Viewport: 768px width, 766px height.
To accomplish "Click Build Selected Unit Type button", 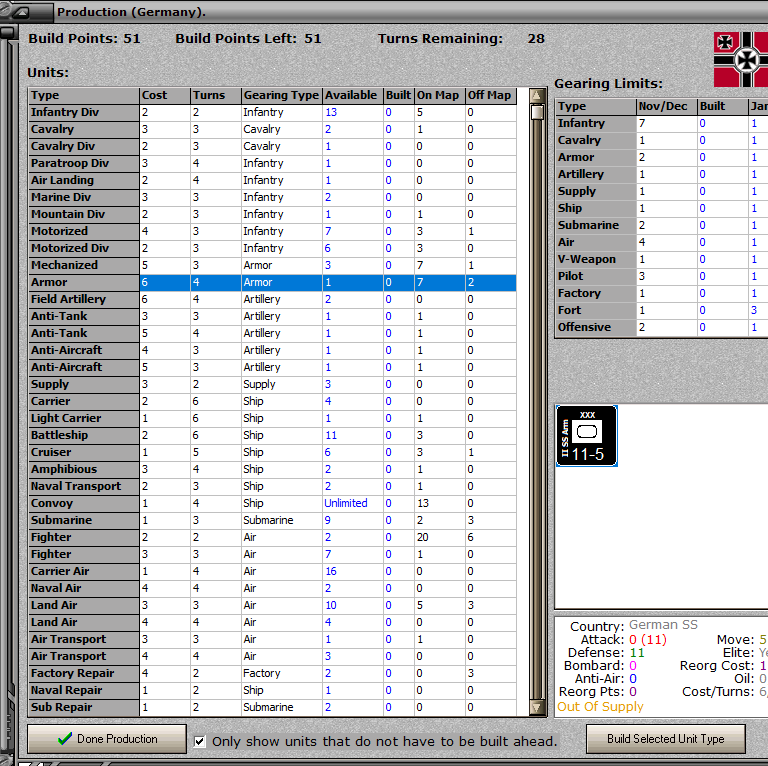I will click(x=666, y=739).
